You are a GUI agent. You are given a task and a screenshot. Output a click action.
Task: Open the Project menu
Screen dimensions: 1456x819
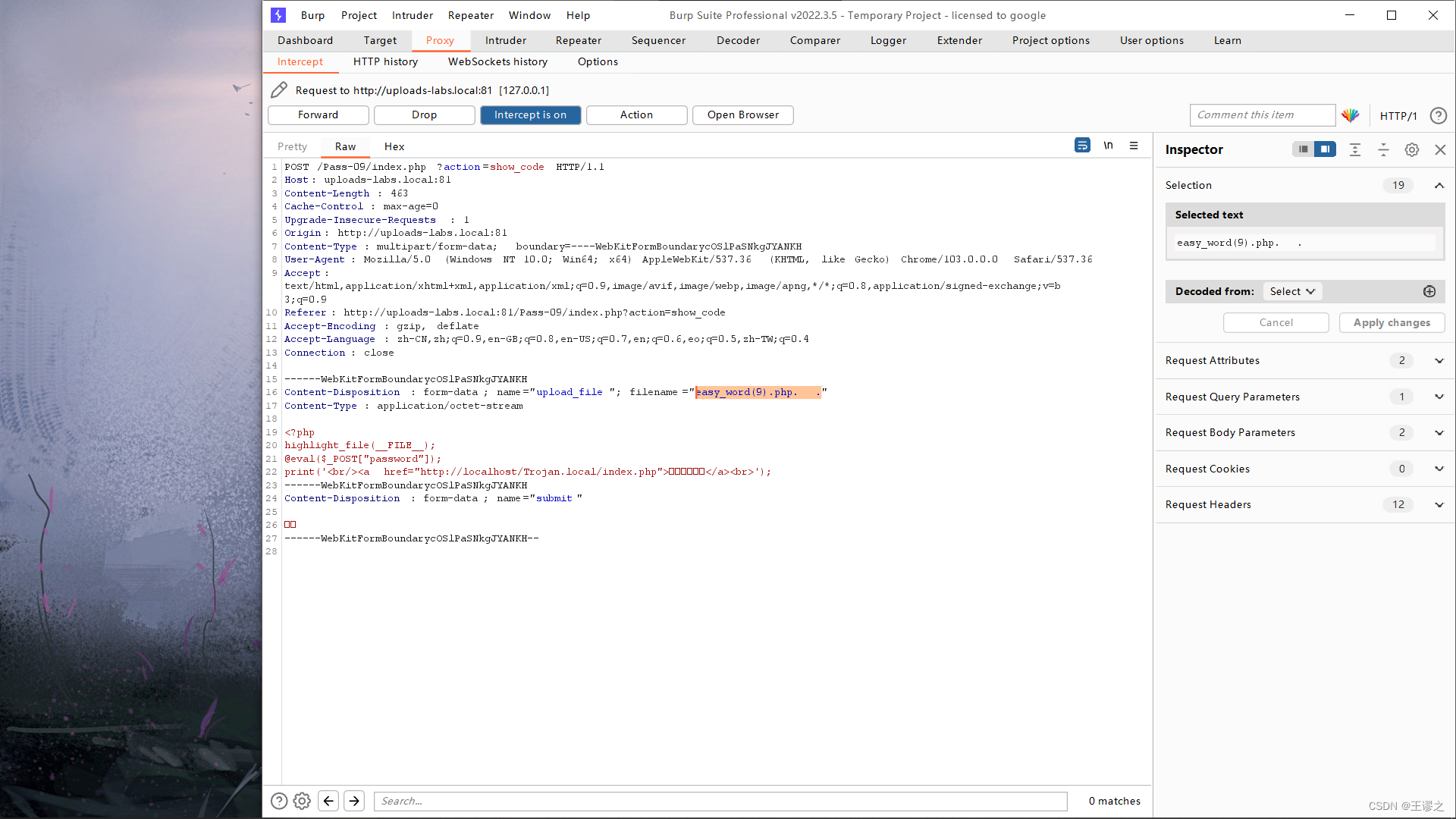click(x=359, y=15)
